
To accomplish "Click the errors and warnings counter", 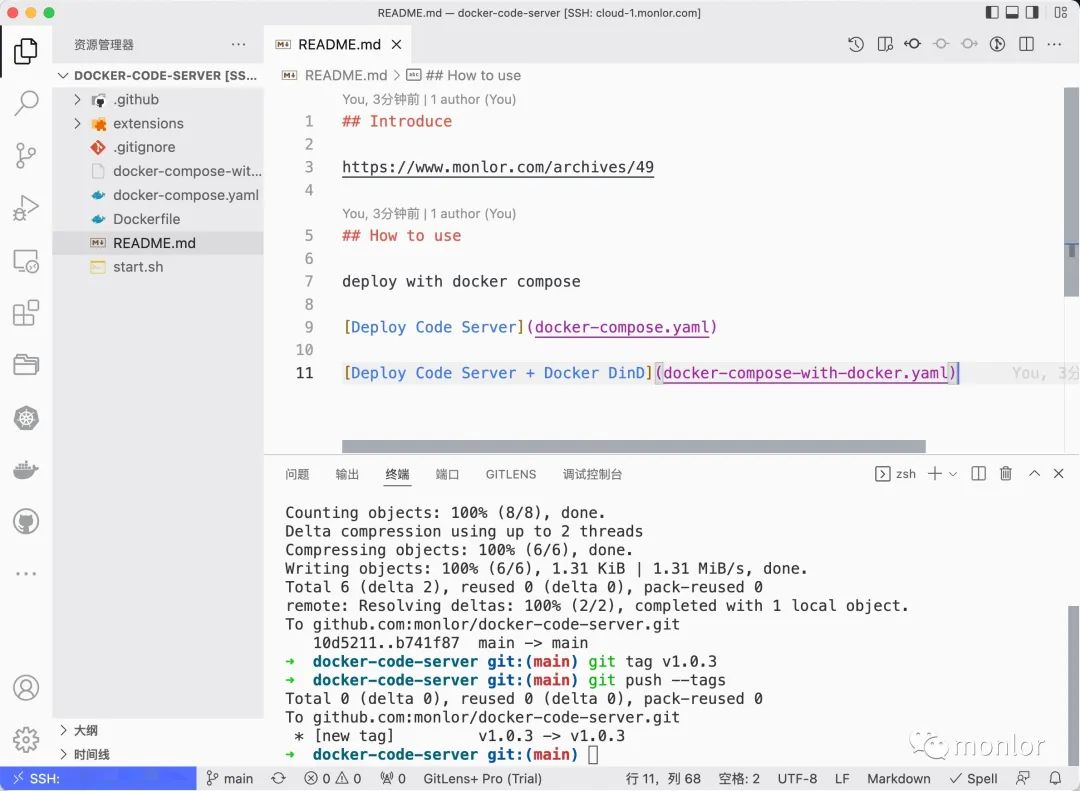I will click(333, 779).
